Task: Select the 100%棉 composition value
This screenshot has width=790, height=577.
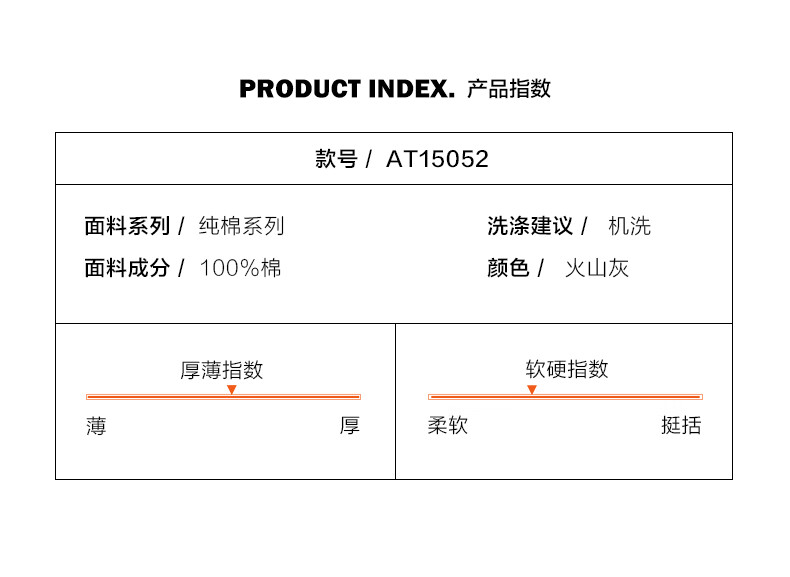Action: [x=241, y=268]
